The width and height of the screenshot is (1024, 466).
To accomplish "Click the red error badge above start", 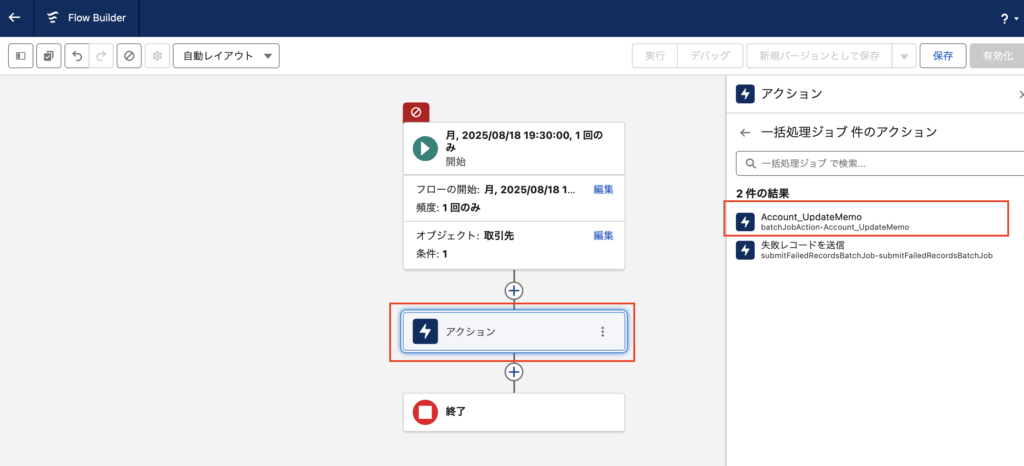I will [416, 112].
